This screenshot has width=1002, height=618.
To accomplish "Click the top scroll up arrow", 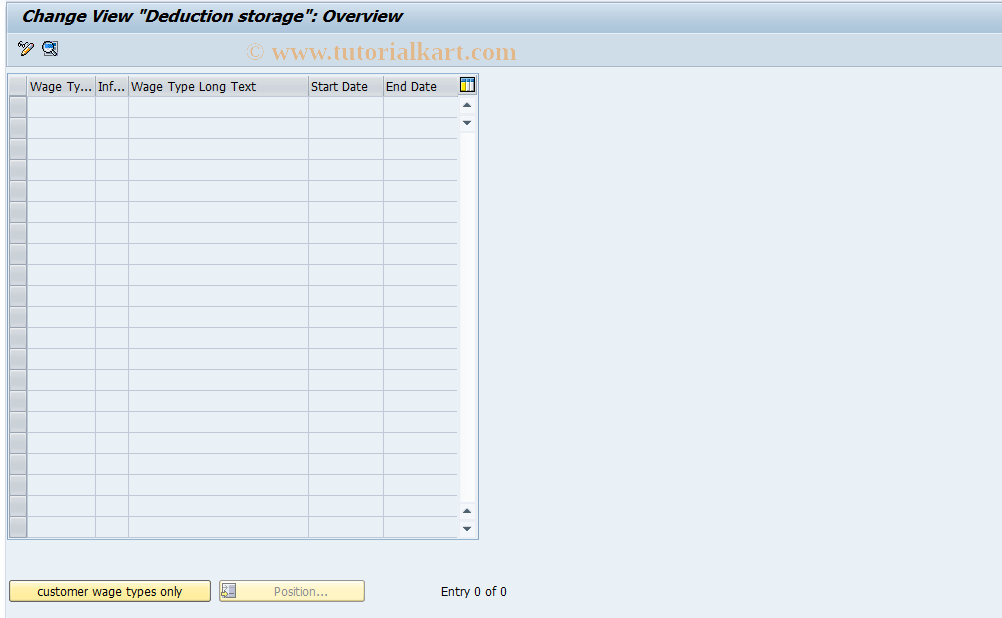I will [467, 105].
